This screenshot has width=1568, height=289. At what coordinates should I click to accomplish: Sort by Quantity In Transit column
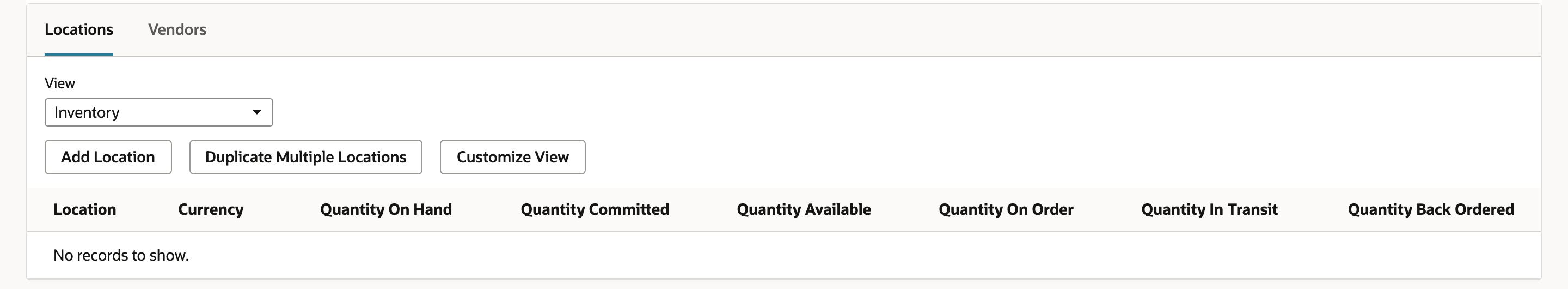tap(1209, 209)
